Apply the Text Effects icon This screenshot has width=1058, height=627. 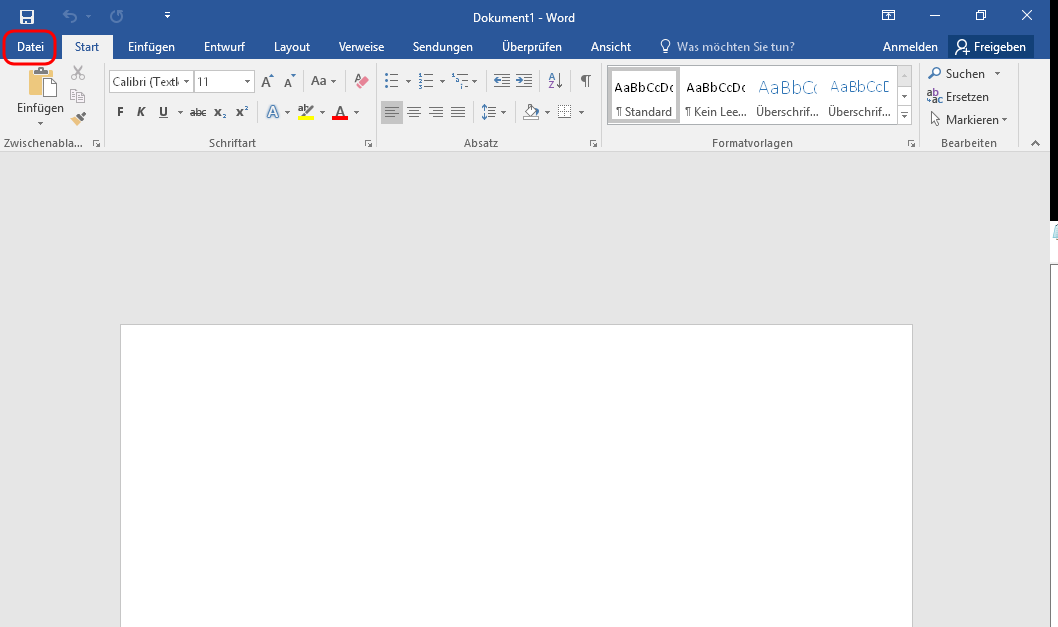tap(272, 112)
